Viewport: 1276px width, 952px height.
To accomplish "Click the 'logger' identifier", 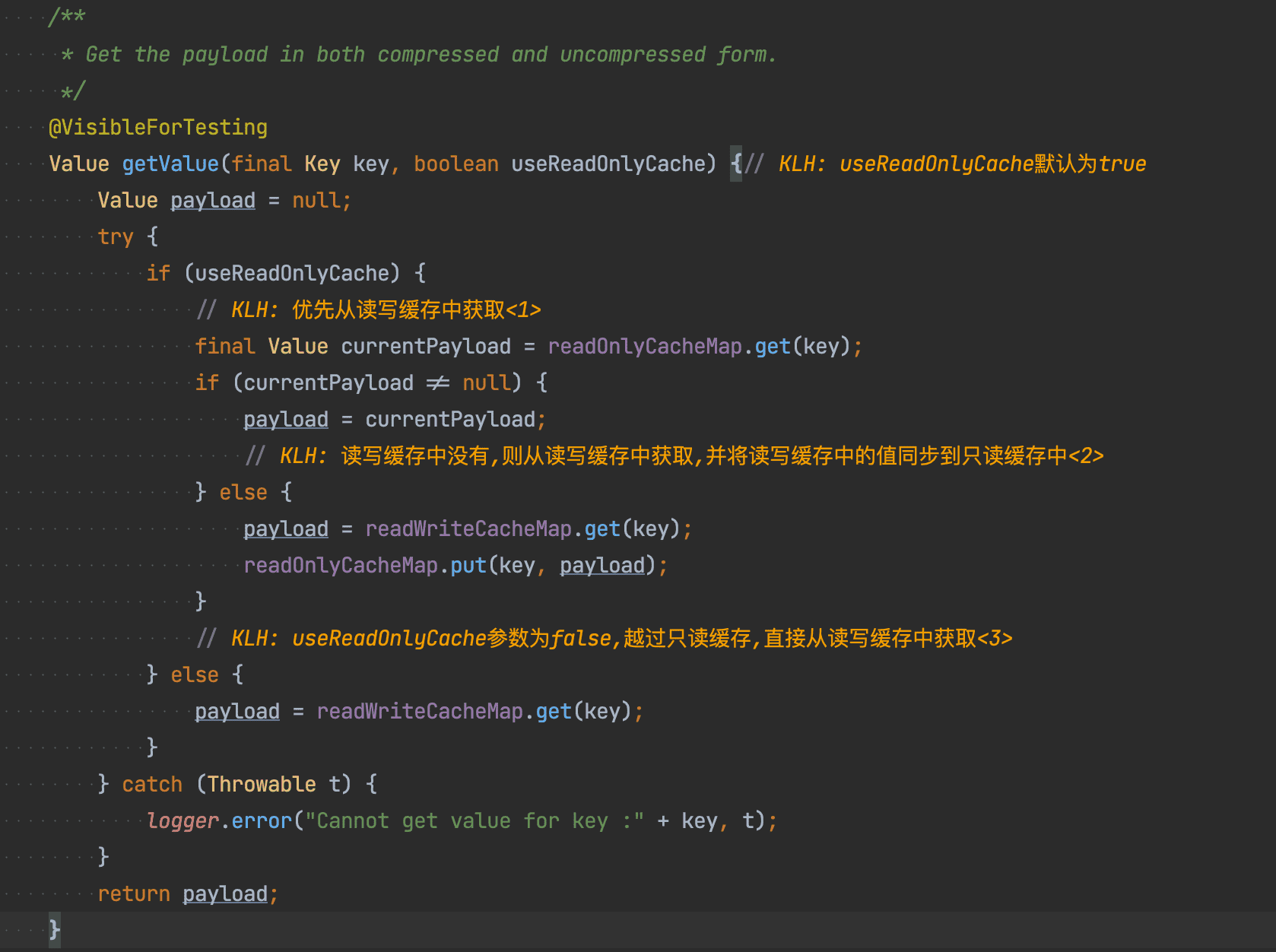I will click(183, 821).
